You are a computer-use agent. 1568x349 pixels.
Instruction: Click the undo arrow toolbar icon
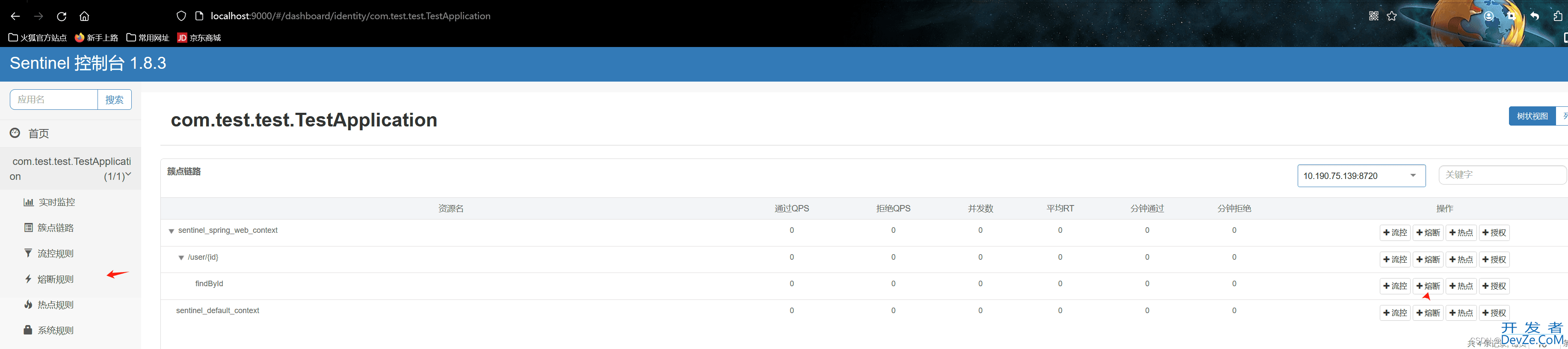coord(1535,16)
